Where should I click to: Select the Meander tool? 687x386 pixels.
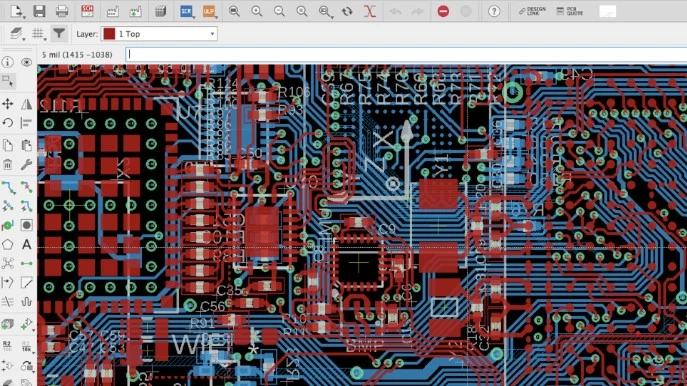[26, 301]
